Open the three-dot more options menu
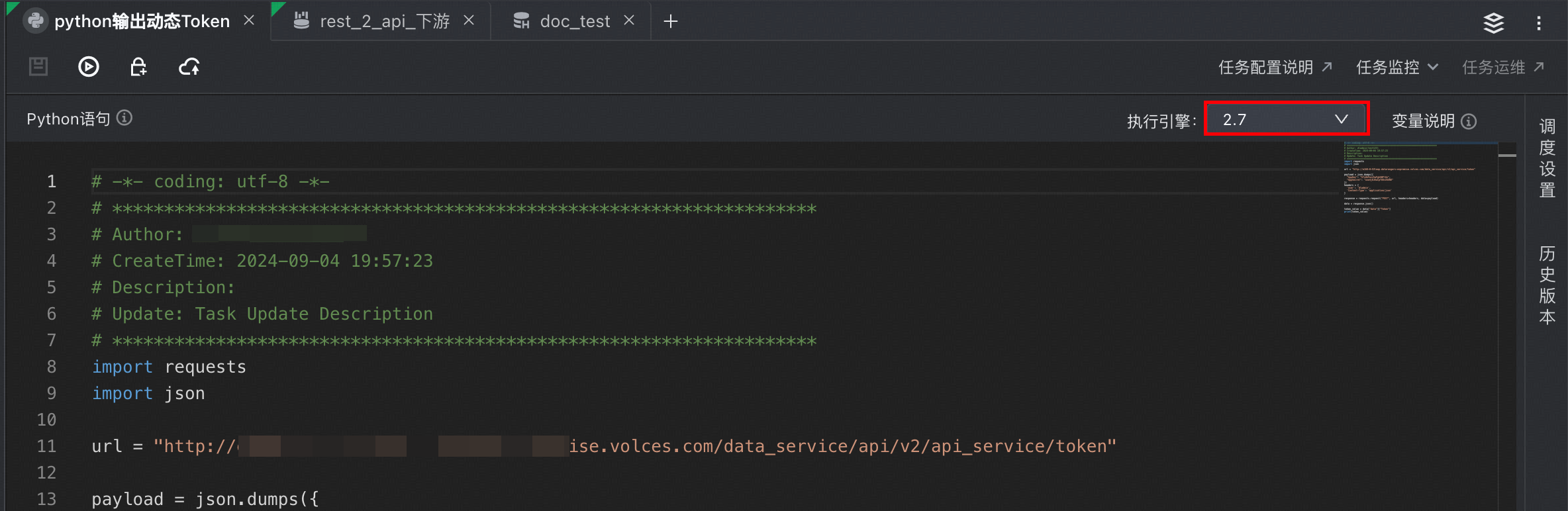Viewport: 1568px width, 511px height. (x=1538, y=23)
